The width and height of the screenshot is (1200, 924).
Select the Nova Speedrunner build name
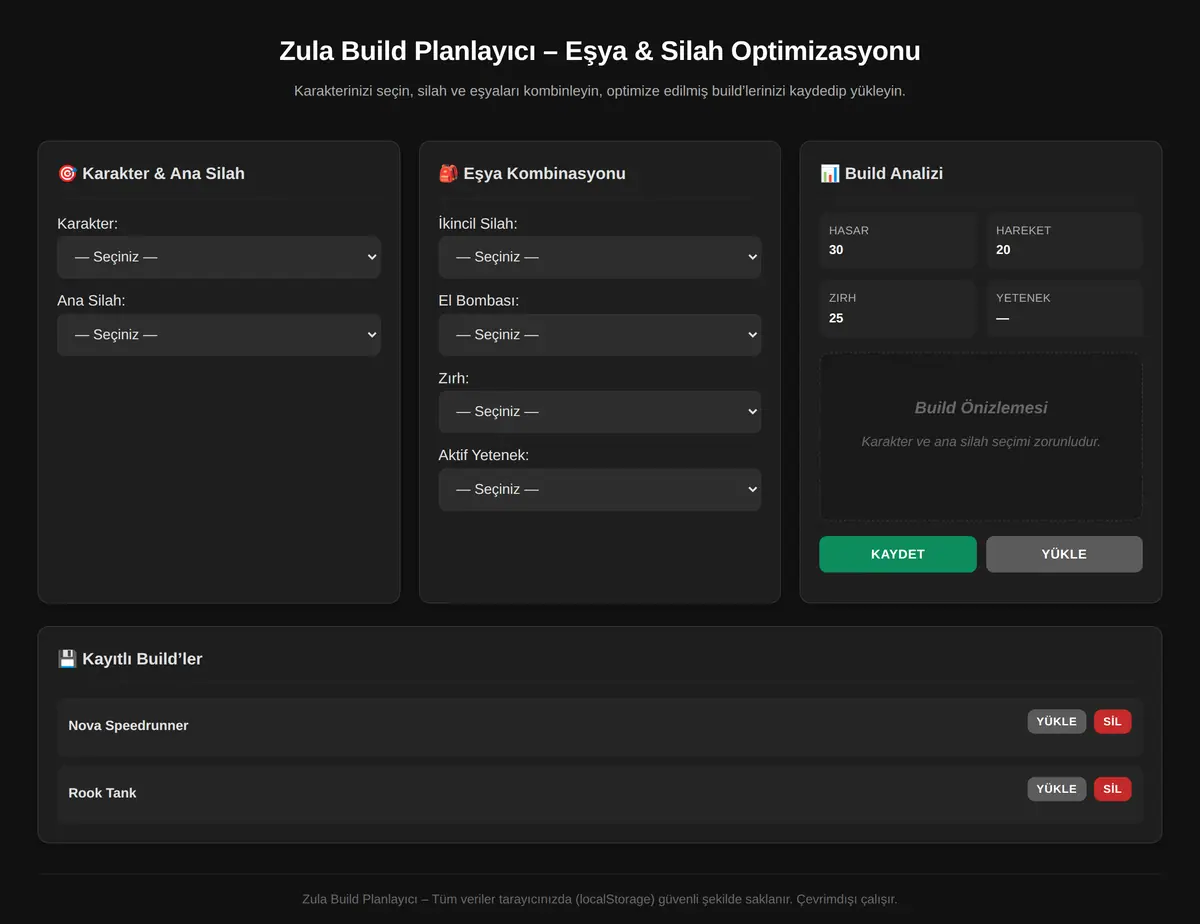(128, 725)
